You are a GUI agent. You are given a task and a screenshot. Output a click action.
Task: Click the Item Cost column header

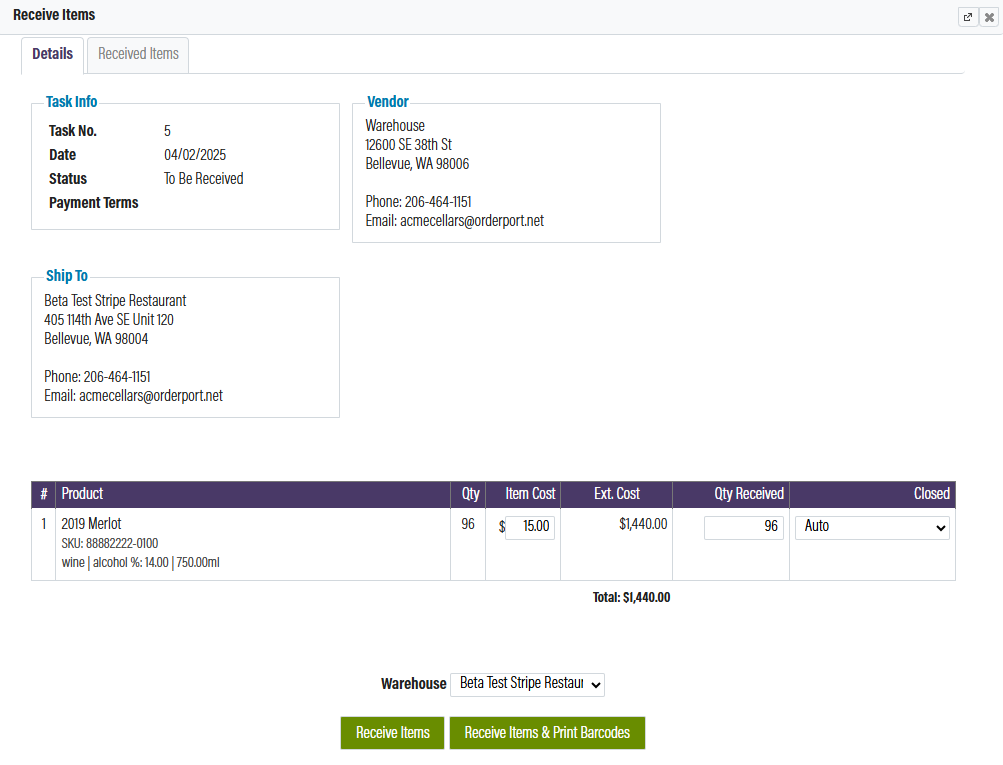coord(530,494)
